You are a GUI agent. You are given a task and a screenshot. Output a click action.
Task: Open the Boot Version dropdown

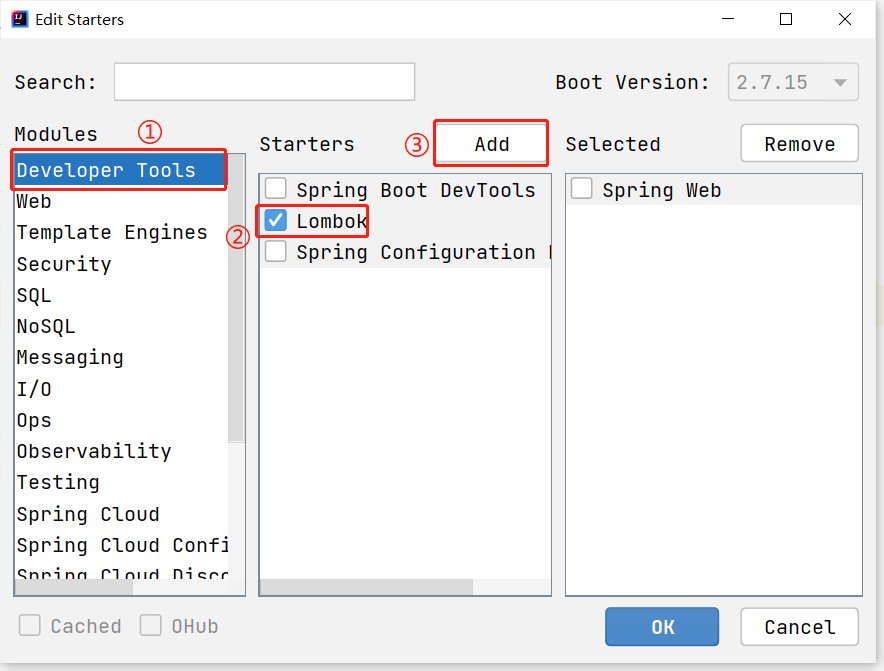pos(793,82)
